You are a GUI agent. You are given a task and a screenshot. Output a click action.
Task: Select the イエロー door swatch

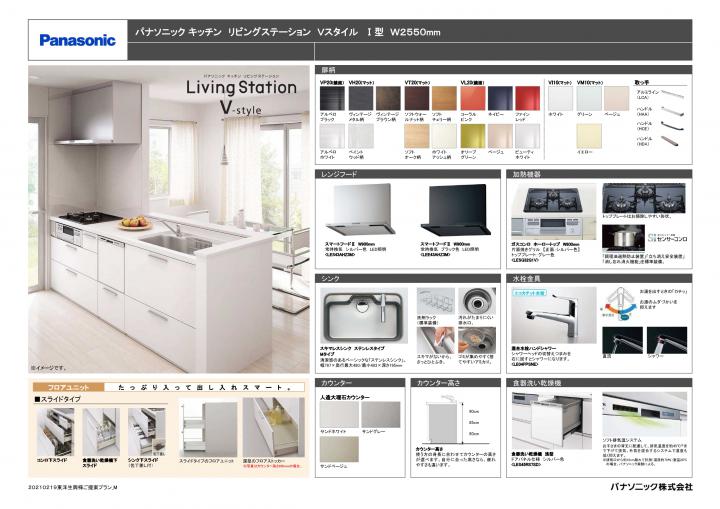click(x=589, y=136)
